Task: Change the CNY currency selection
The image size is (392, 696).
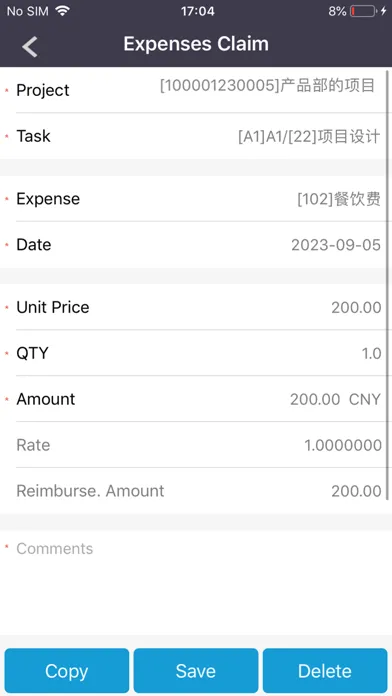Action: 365,399
